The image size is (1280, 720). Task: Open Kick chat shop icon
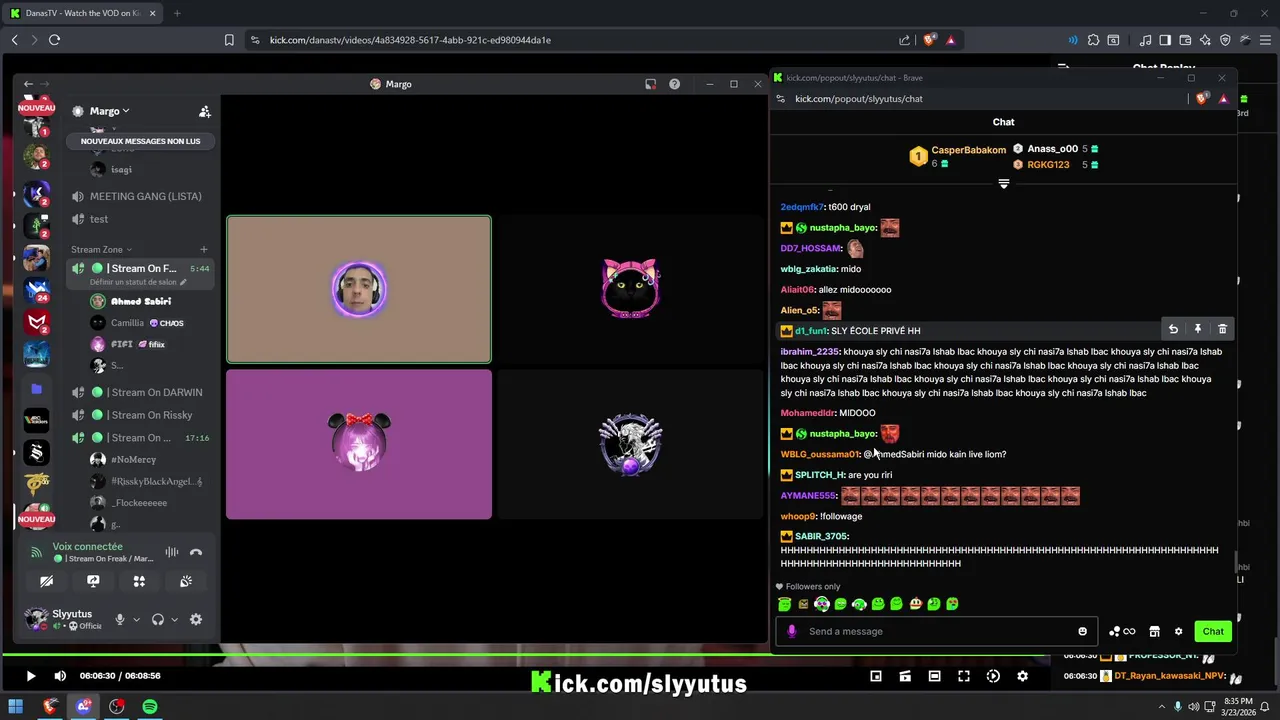pyautogui.click(x=1154, y=631)
